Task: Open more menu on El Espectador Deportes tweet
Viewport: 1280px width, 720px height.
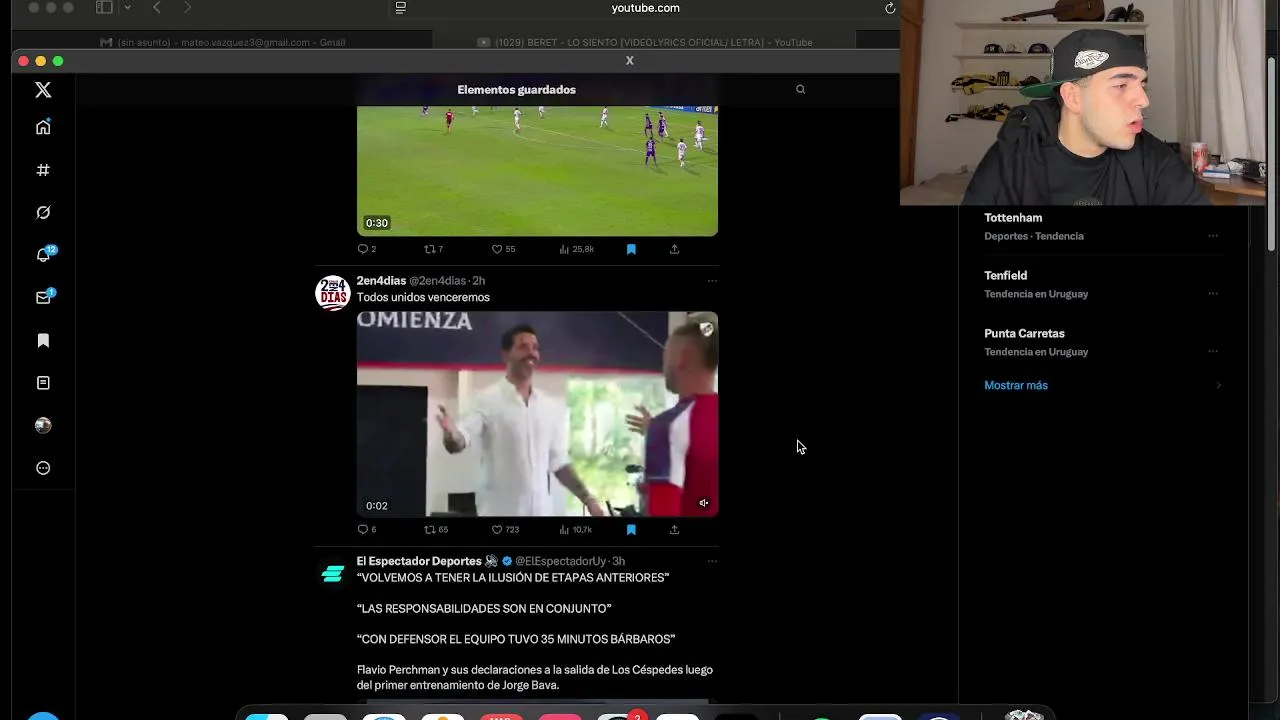Action: click(x=712, y=561)
